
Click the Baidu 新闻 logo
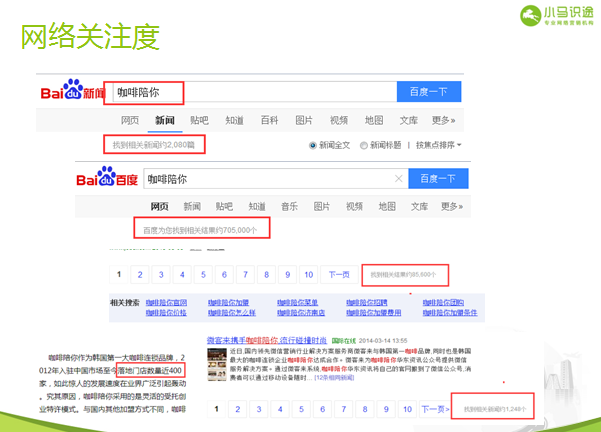(x=72, y=90)
